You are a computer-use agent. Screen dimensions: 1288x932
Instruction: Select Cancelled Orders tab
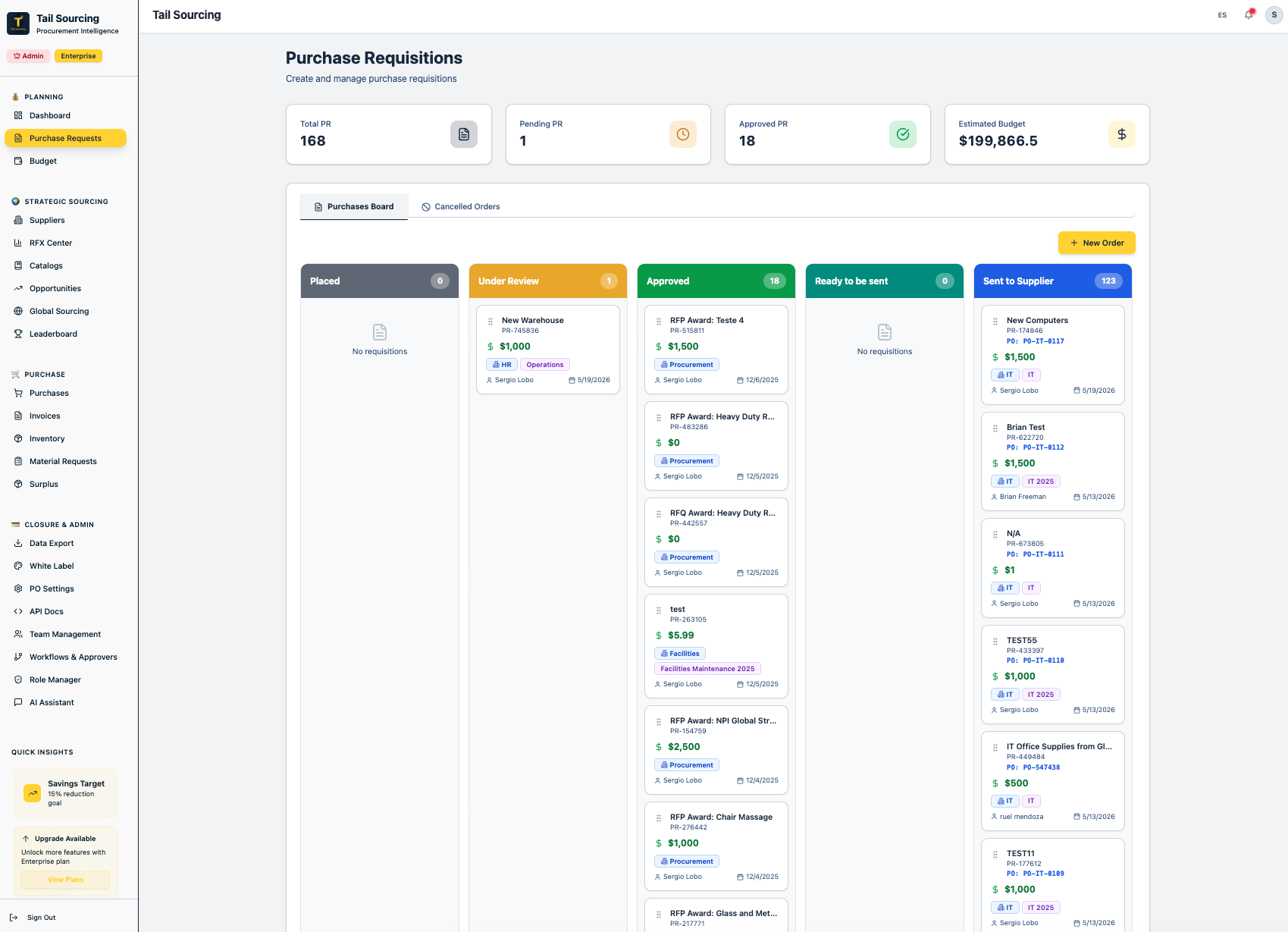click(x=461, y=206)
